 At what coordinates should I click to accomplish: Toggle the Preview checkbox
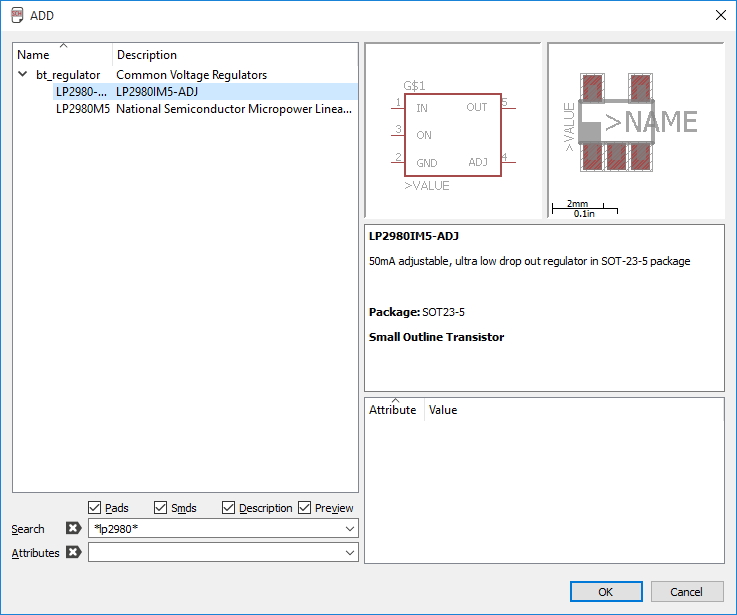point(305,507)
